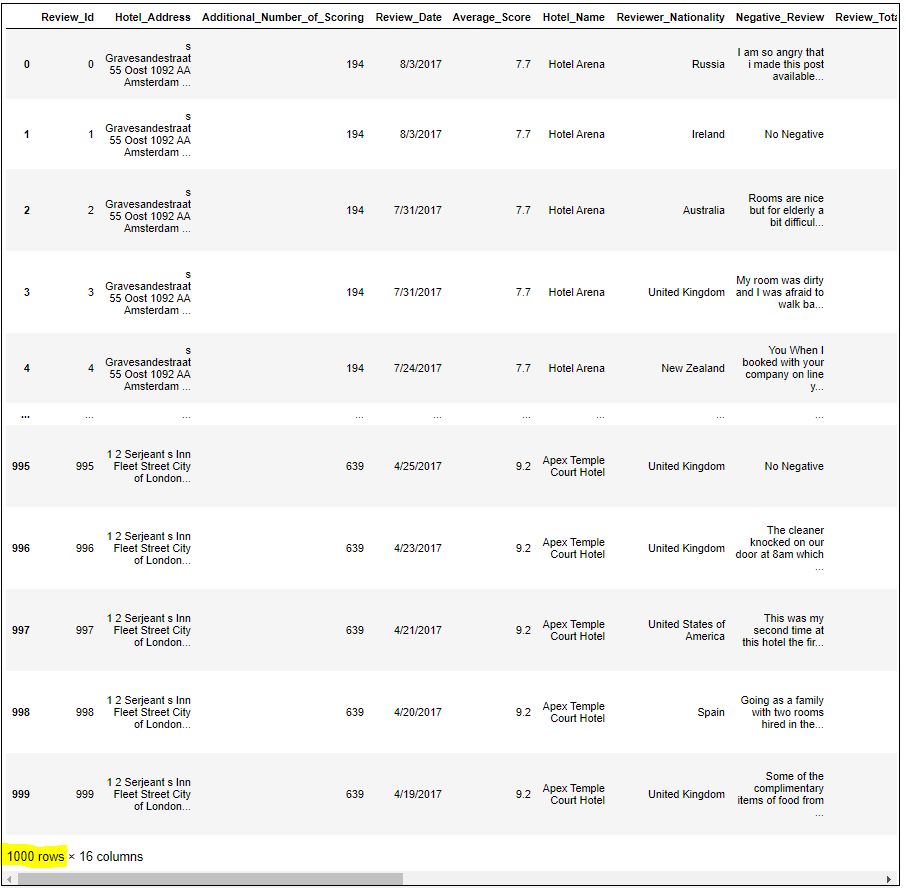Click United Kingdom cell in row 999

(x=686, y=795)
